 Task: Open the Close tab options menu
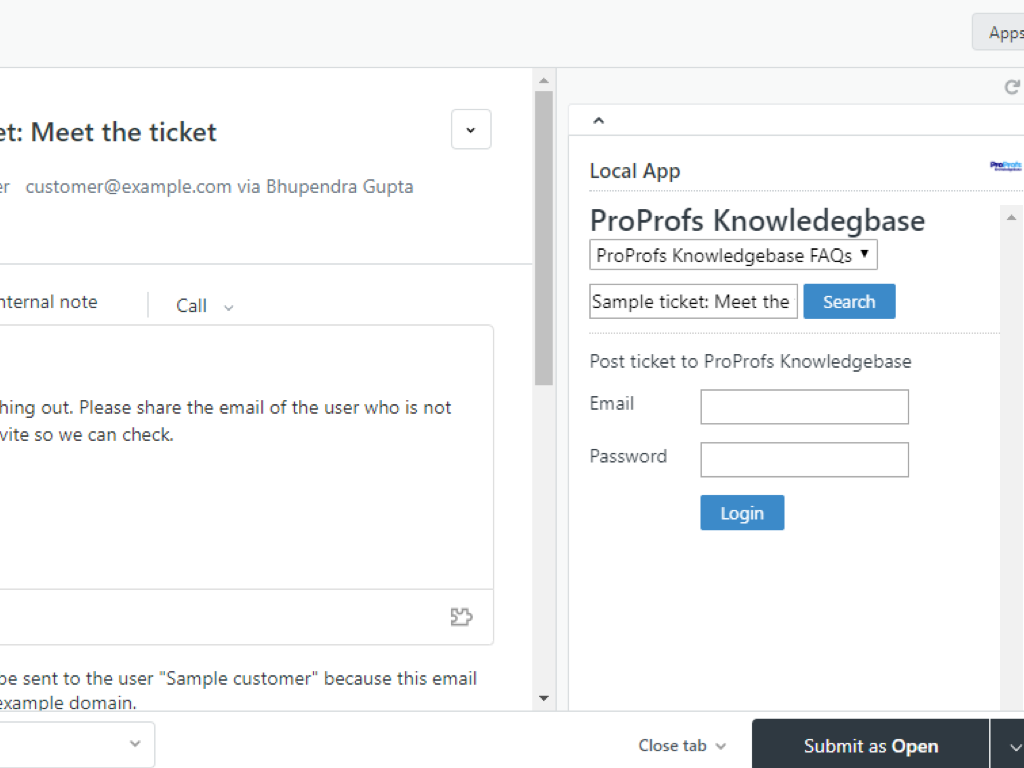pos(682,746)
